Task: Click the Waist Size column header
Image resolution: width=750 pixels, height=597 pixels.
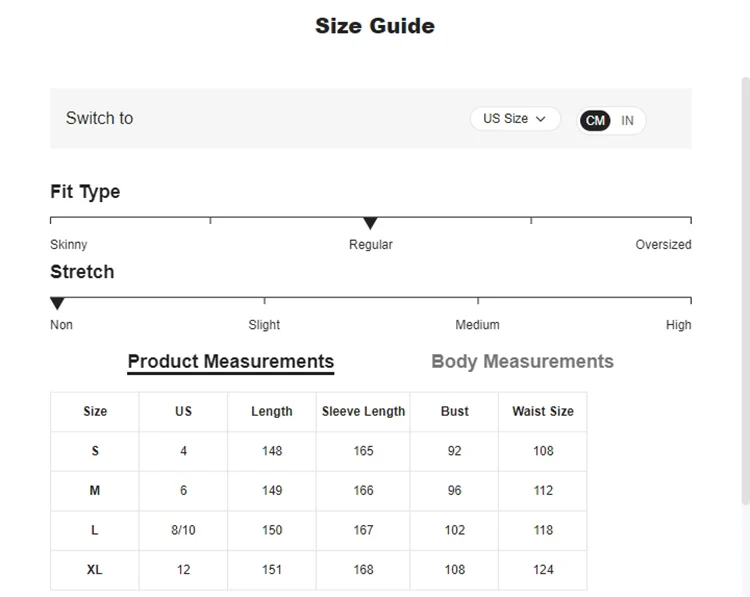Action: point(543,411)
